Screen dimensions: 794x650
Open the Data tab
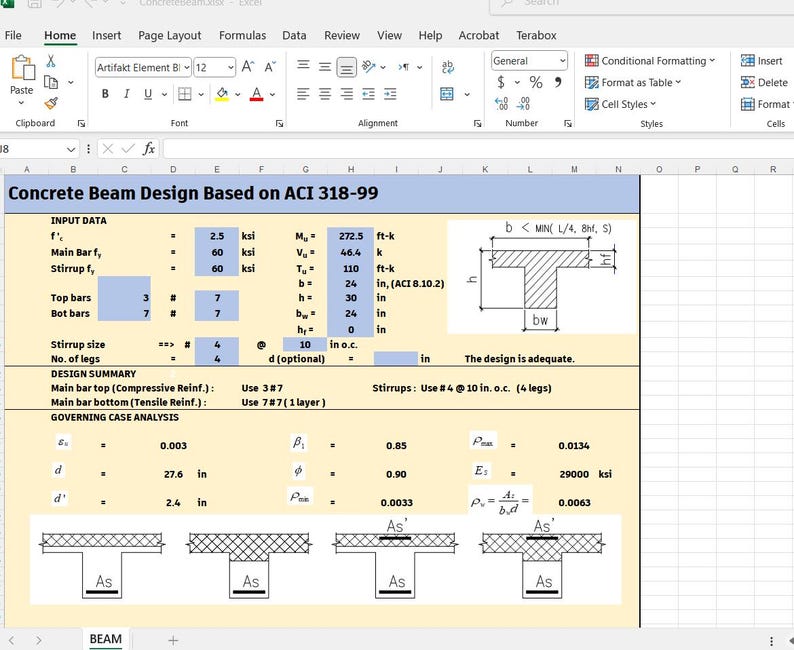pyautogui.click(x=294, y=35)
